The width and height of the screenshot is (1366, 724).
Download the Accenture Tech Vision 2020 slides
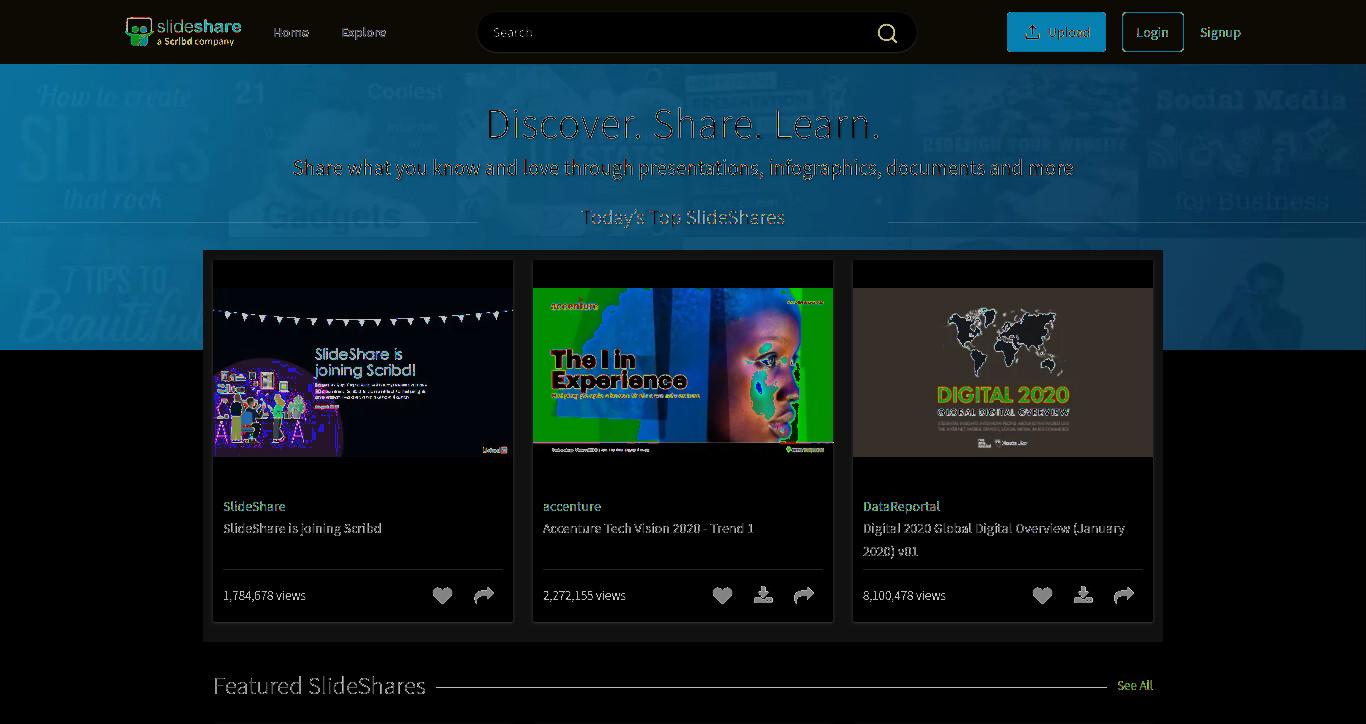coord(763,595)
